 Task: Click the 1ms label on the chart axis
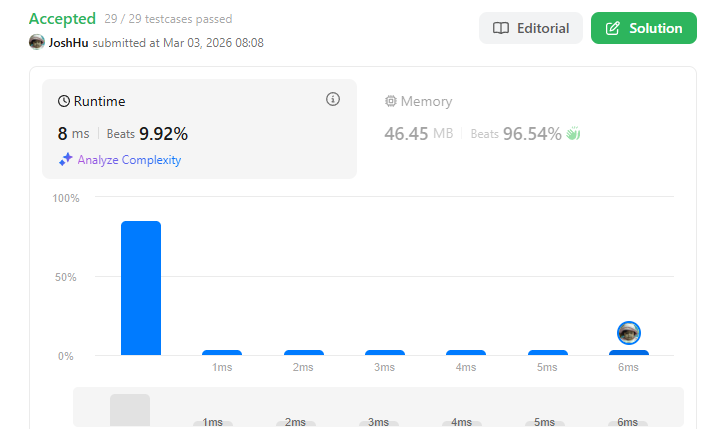[x=222, y=367]
